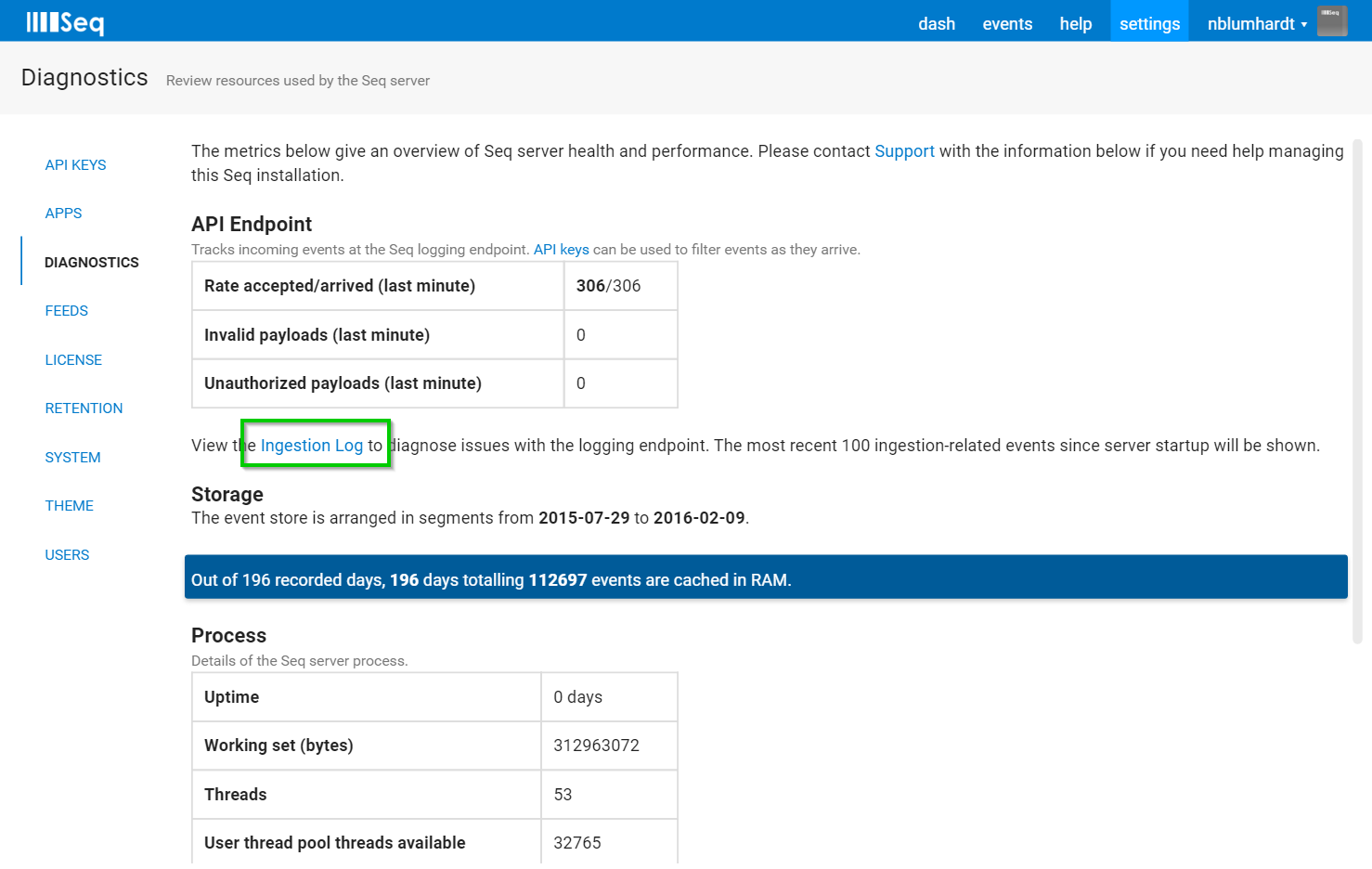This screenshot has width=1372, height=869.
Task: Open the events page
Action: pyautogui.click(x=1007, y=23)
